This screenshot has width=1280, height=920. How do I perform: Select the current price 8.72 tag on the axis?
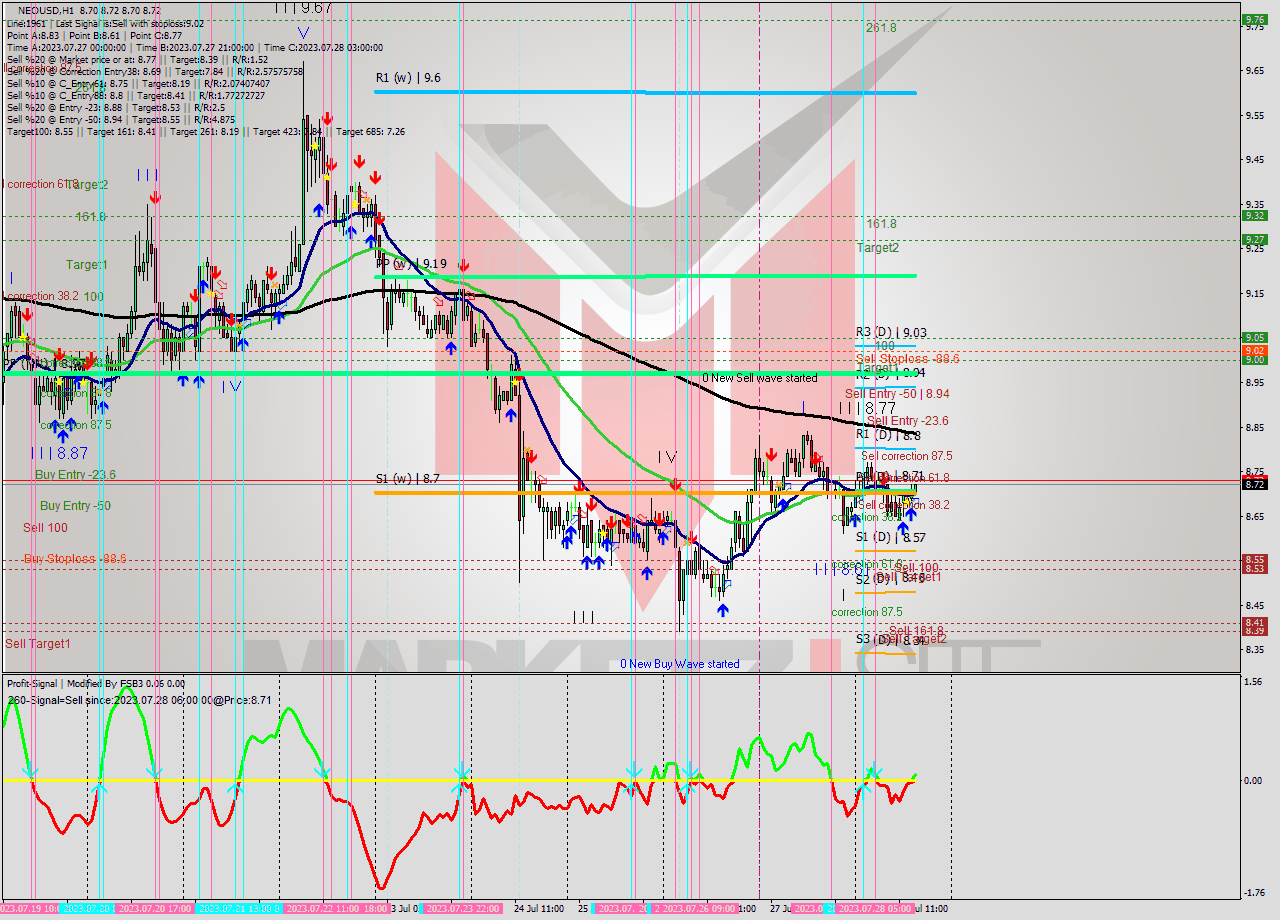[1254, 484]
